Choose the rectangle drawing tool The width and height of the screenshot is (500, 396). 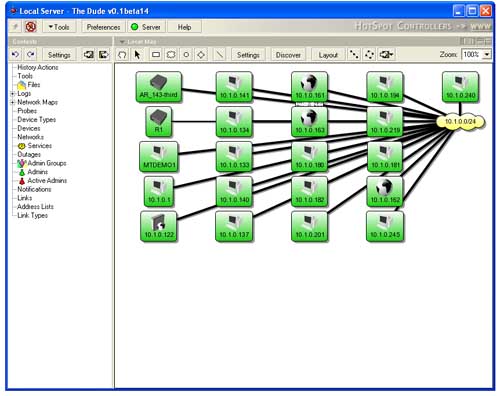tap(156, 55)
